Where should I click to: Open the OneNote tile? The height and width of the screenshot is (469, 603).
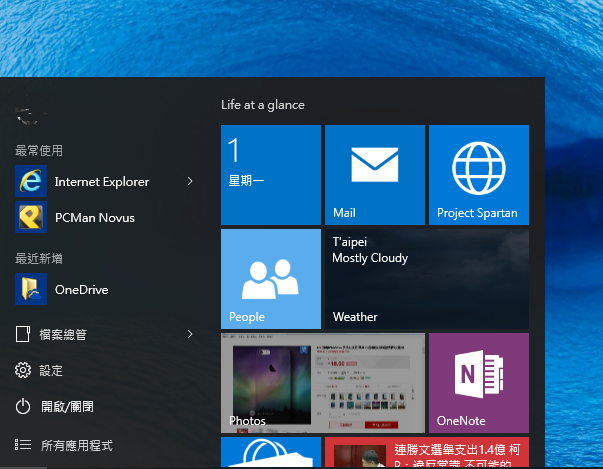[x=479, y=383]
